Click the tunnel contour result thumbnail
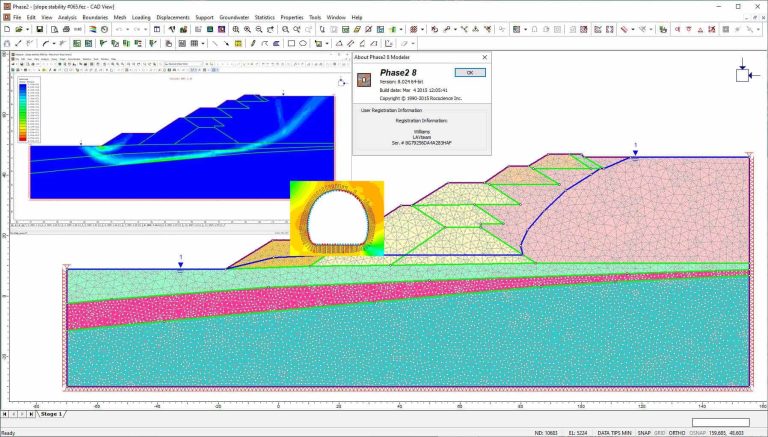Screen dimensions: 768x437 click(336, 218)
